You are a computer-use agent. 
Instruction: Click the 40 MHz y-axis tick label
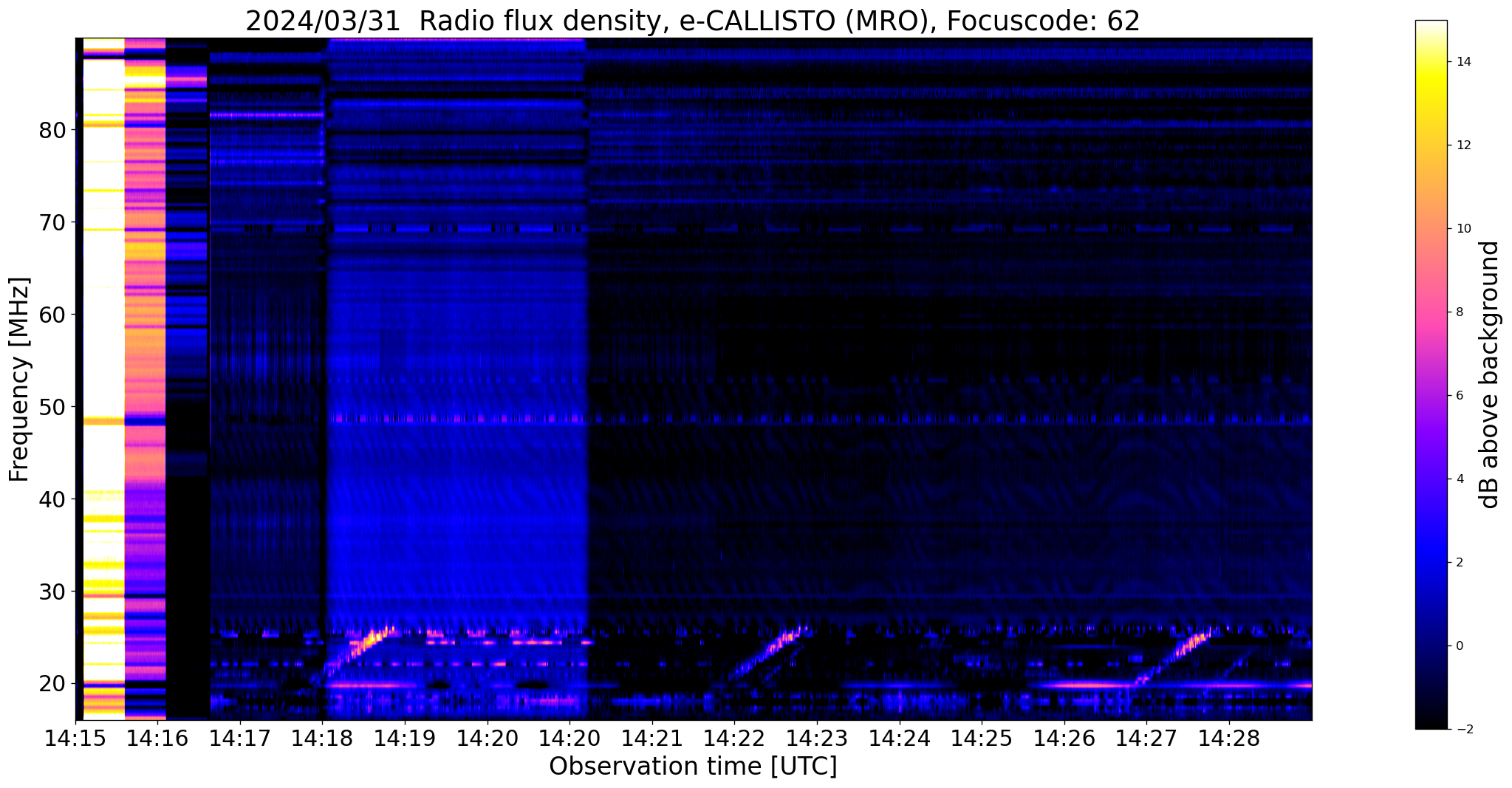pyautogui.click(x=52, y=499)
